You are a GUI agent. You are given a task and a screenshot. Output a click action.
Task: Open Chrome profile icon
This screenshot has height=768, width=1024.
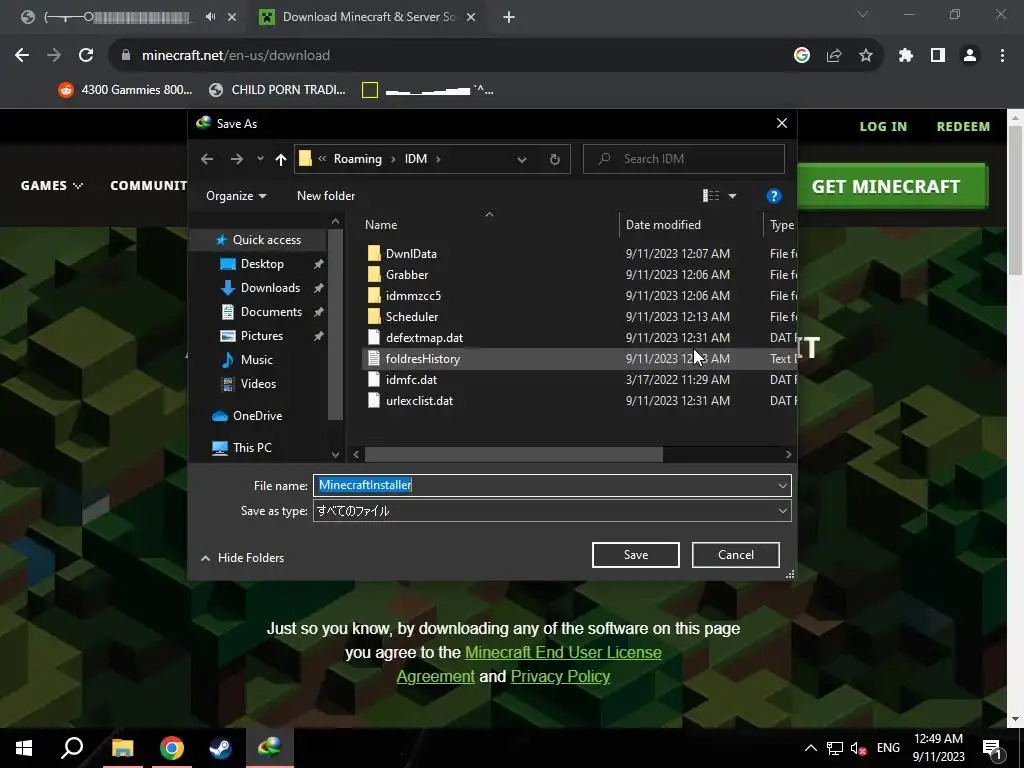click(970, 56)
